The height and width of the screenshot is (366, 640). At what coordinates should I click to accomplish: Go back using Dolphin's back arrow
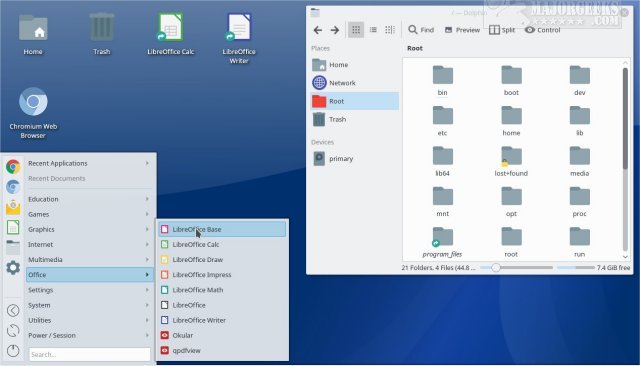(318, 30)
